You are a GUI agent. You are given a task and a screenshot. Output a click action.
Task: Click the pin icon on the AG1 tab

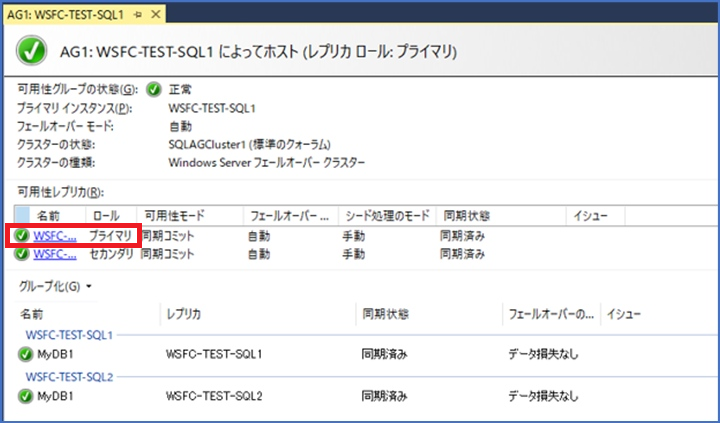click(x=137, y=15)
